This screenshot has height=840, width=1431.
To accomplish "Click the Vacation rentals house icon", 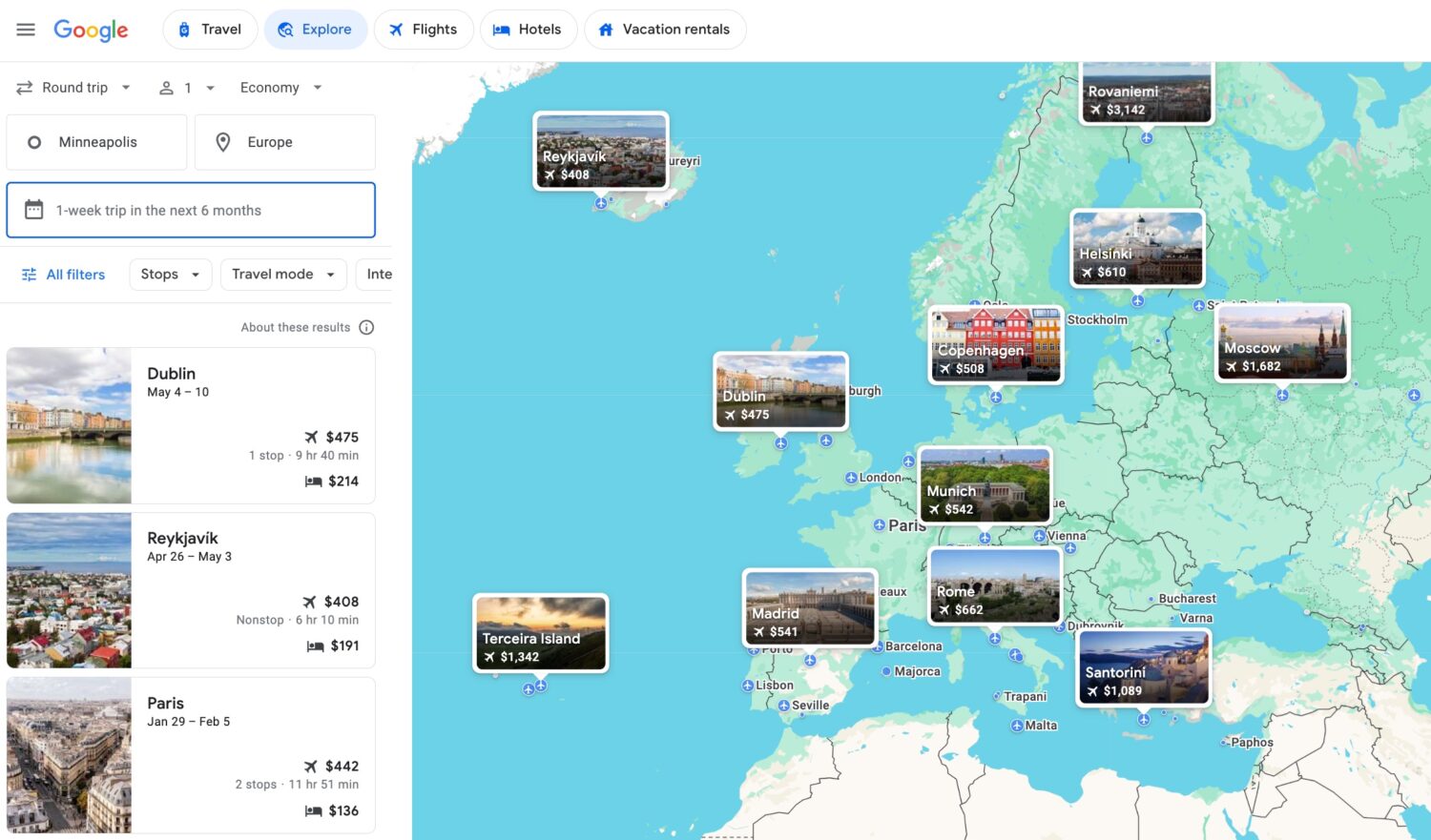I will tap(606, 29).
